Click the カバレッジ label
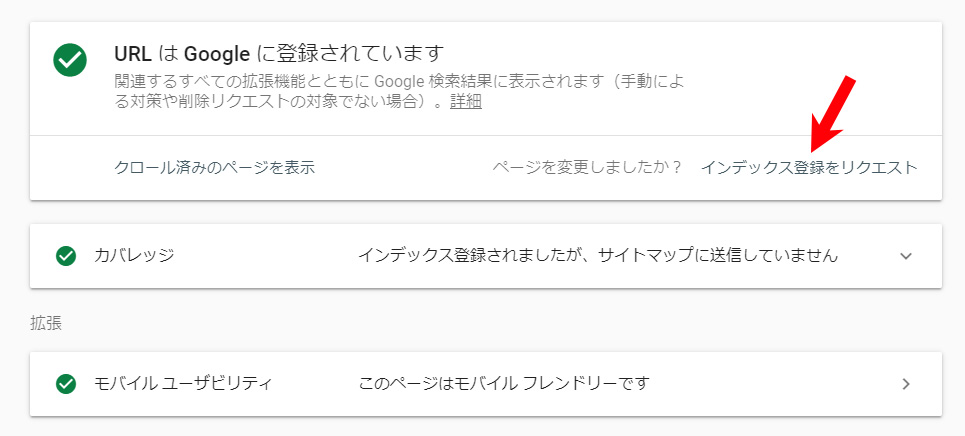The image size is (965, 436). 134,256
